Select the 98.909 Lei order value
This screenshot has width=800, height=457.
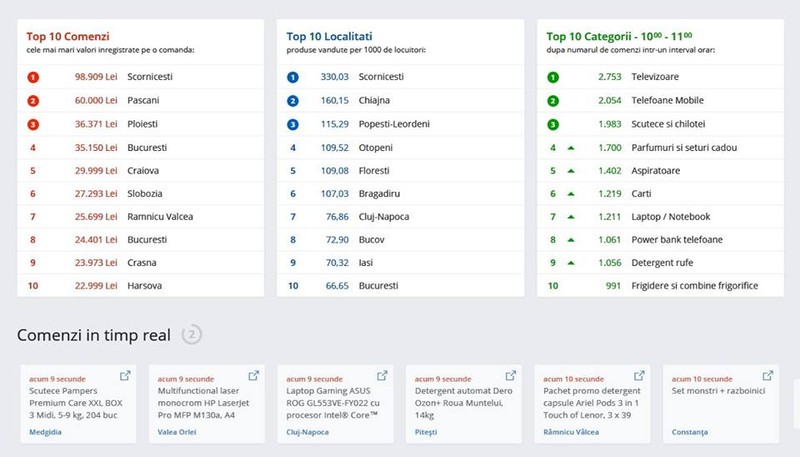tap(96, 77)
